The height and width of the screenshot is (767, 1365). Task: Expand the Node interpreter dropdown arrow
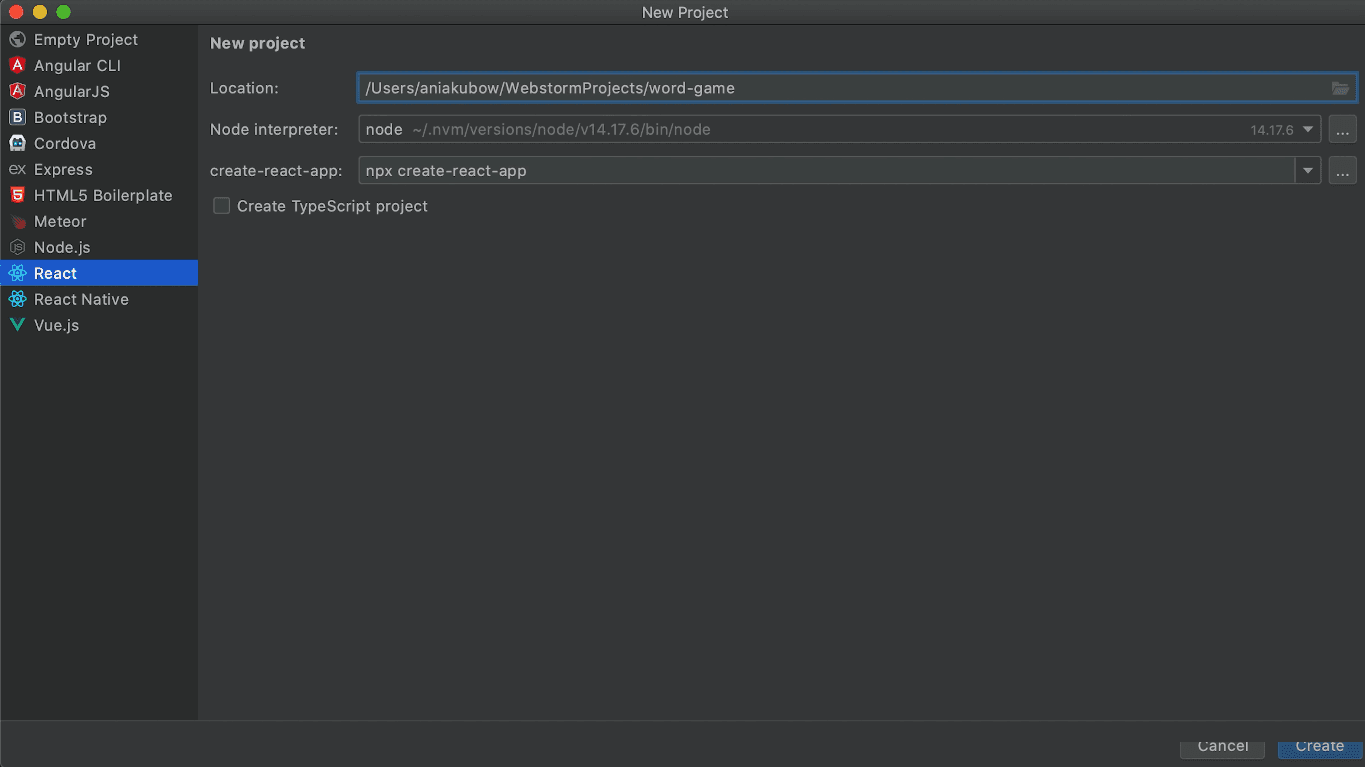(1308, 129)
